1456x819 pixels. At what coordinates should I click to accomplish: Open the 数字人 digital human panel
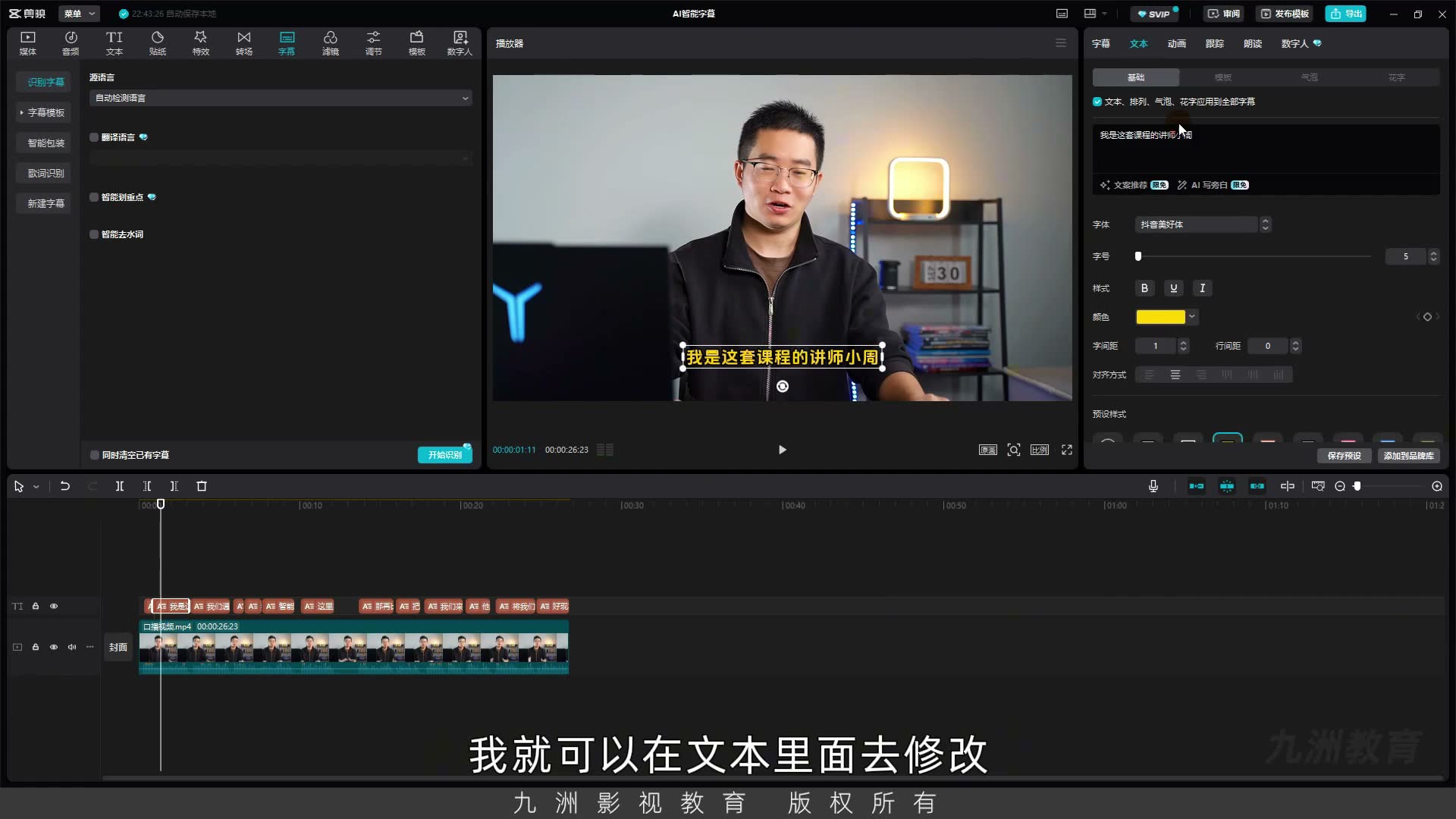(x=460, y=43)
